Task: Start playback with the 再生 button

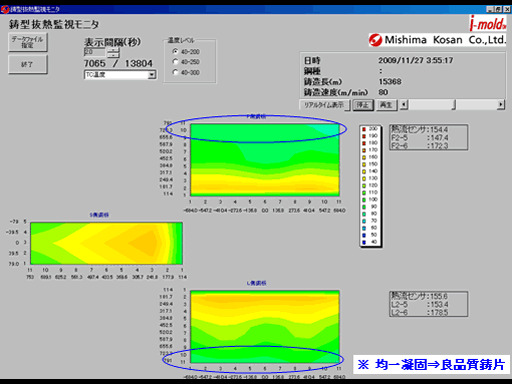Action: point(387,105)
